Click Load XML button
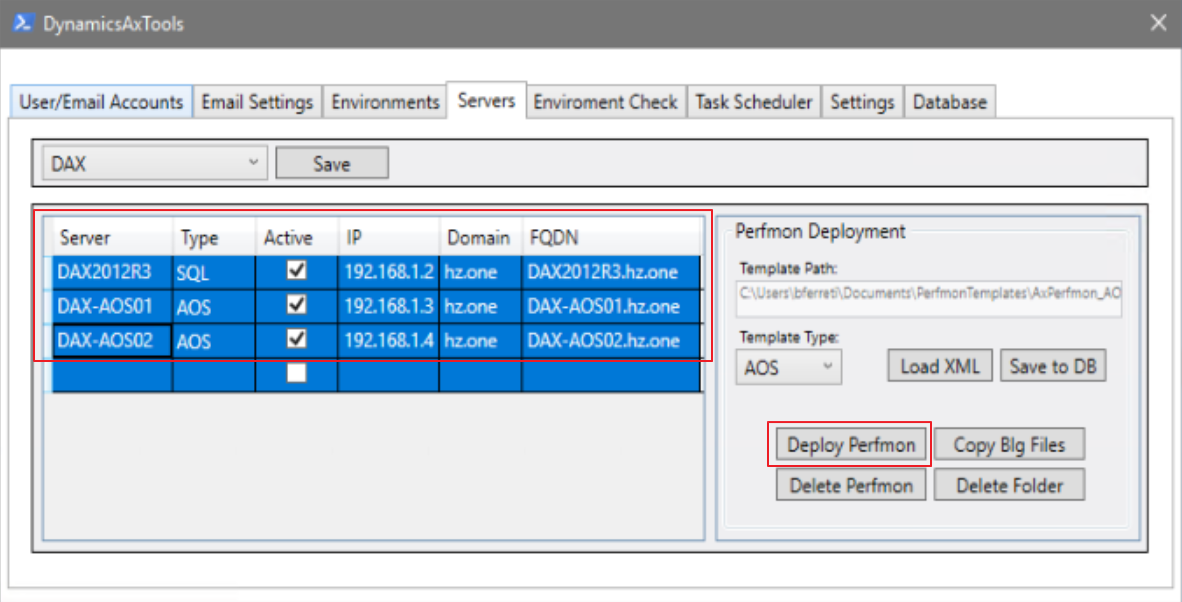This screenshot has height=602, width=1182. tap(940, 366)
